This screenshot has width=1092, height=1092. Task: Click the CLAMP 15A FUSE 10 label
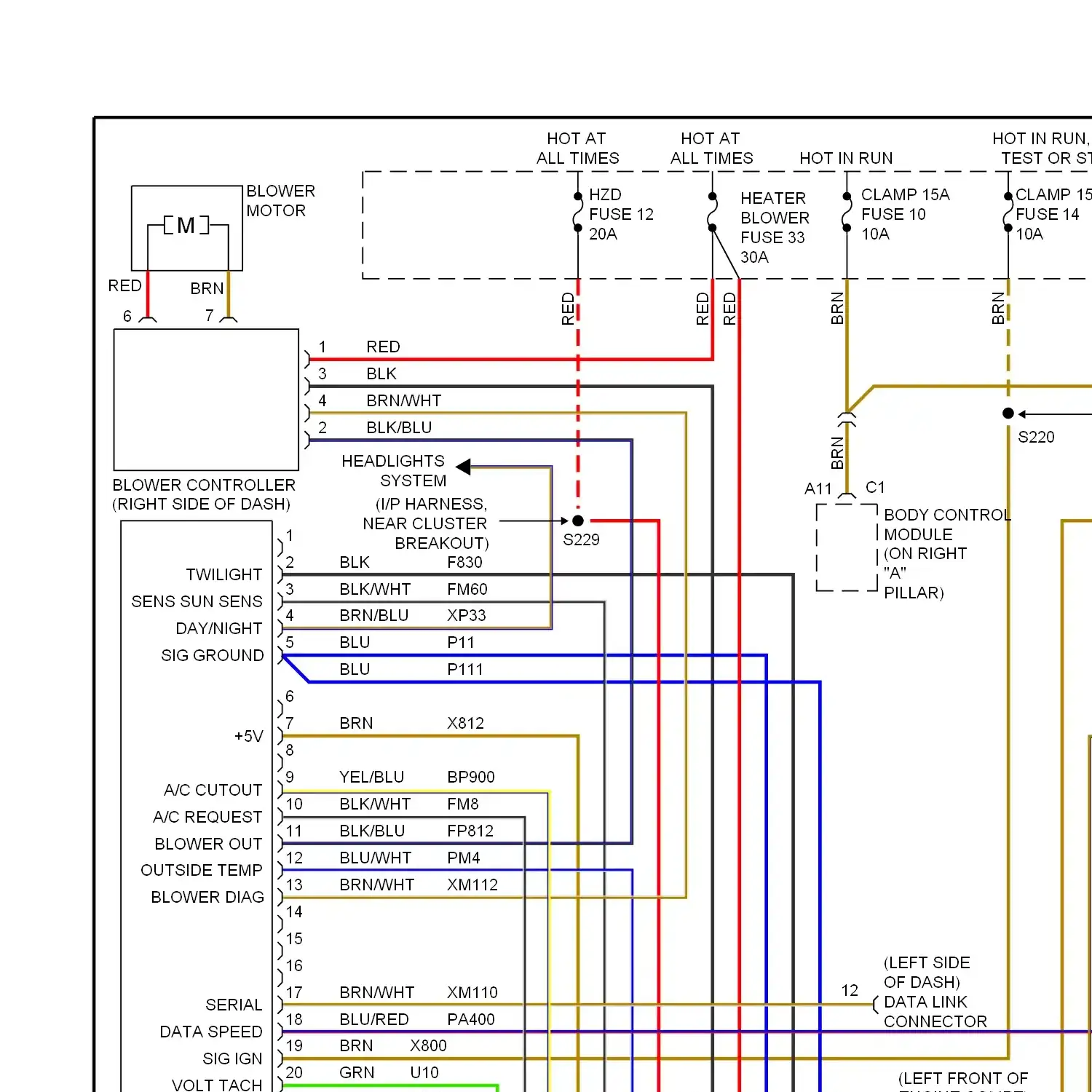pyautogui.click(x=905, y=214)
